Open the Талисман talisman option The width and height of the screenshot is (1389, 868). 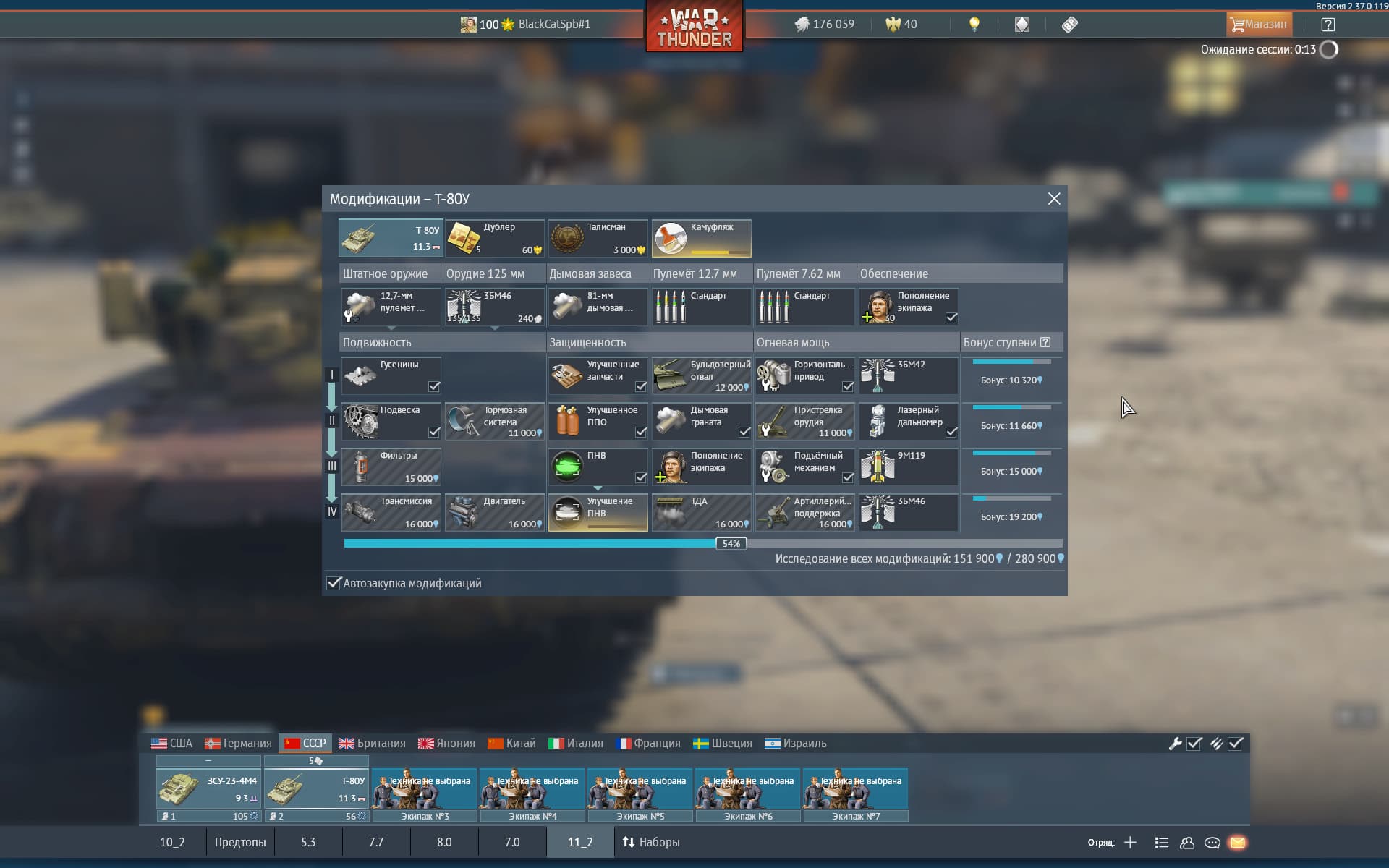(598, 238)
